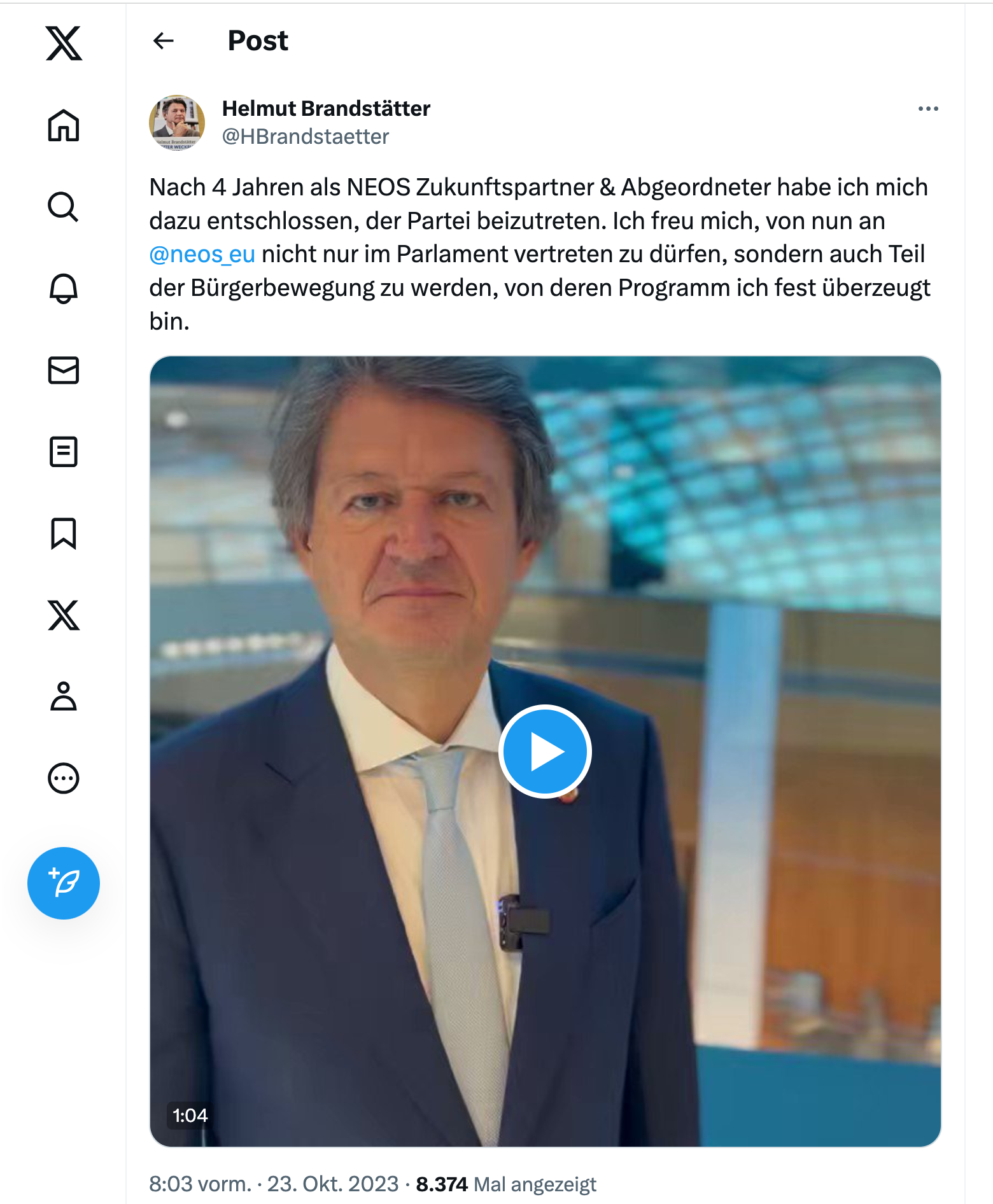Screen dimensions: 993x1204
Task: Expand the More circle menu in sidebar
Action: click(x=64, y=778)
